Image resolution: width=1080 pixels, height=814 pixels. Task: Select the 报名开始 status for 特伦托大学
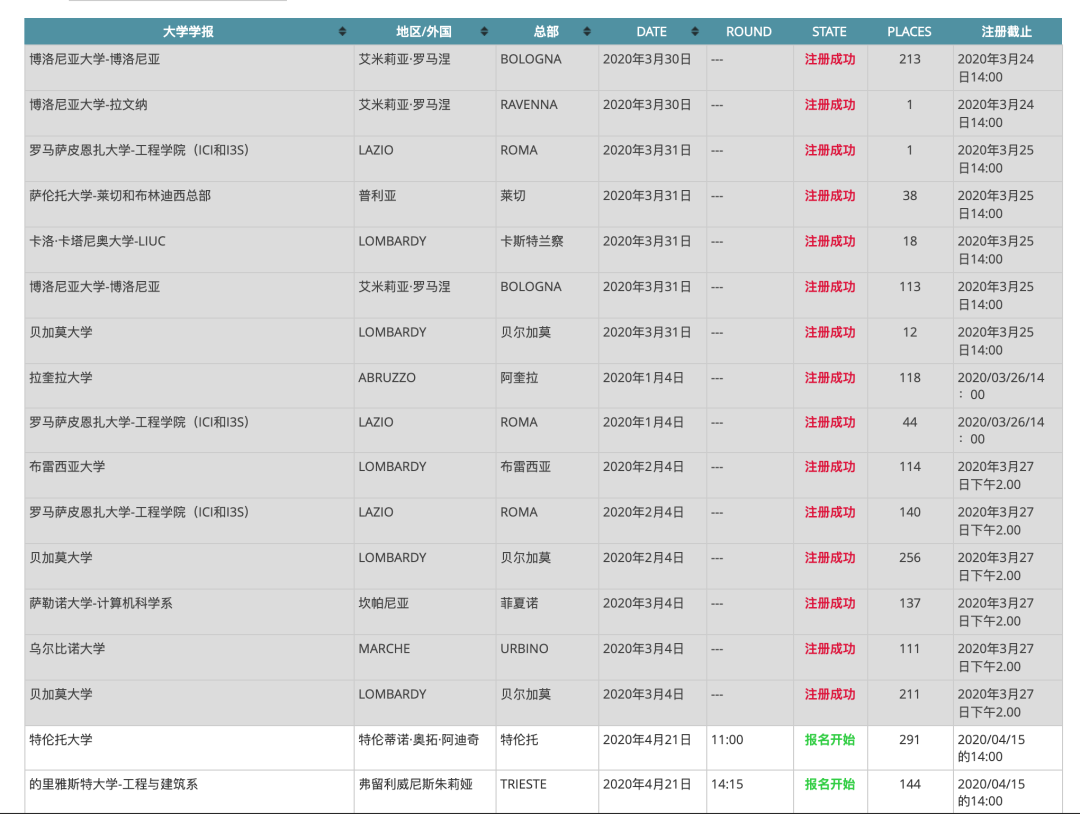click(x=830, y=740)
